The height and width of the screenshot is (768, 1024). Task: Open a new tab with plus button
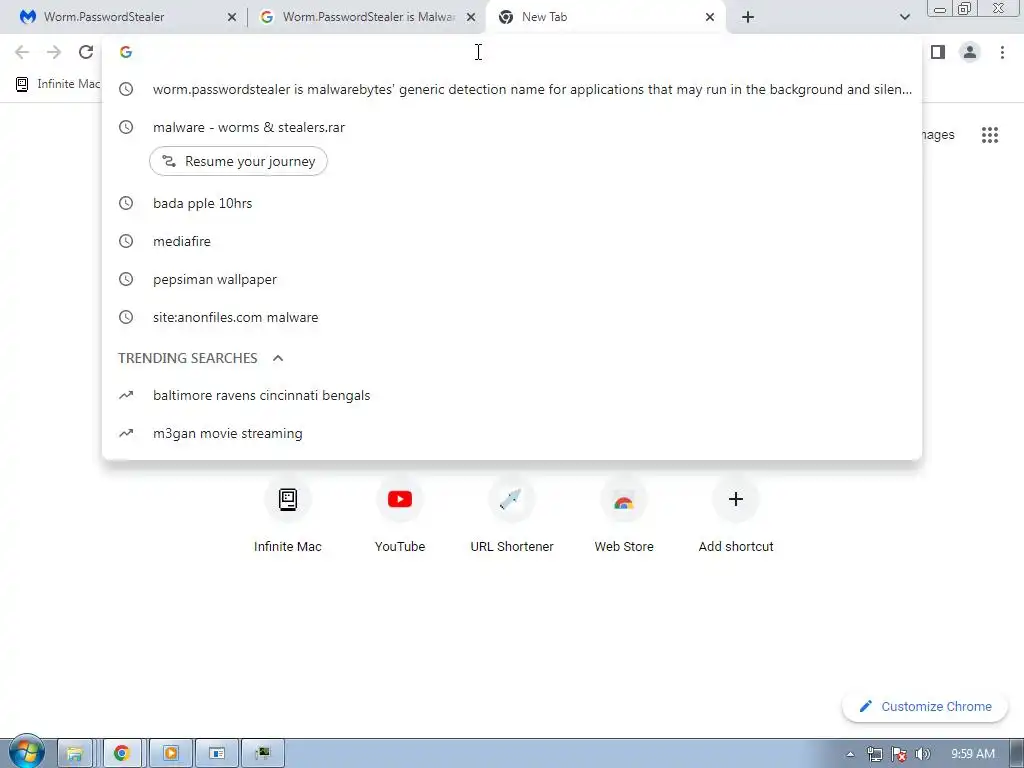pyautogui.click(x=748, y=17)
